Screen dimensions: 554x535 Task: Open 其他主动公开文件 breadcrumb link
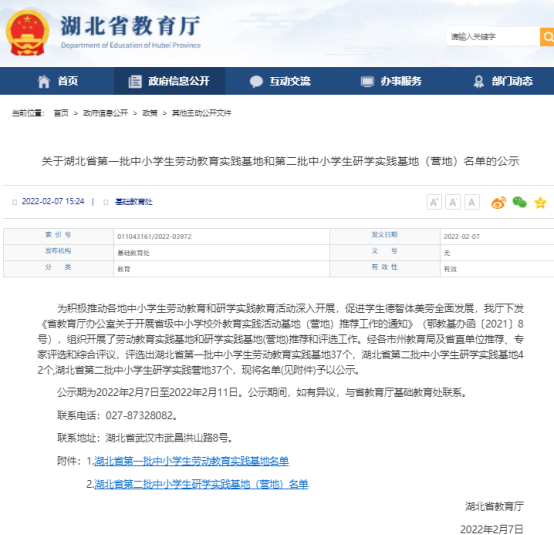point(201,113)
